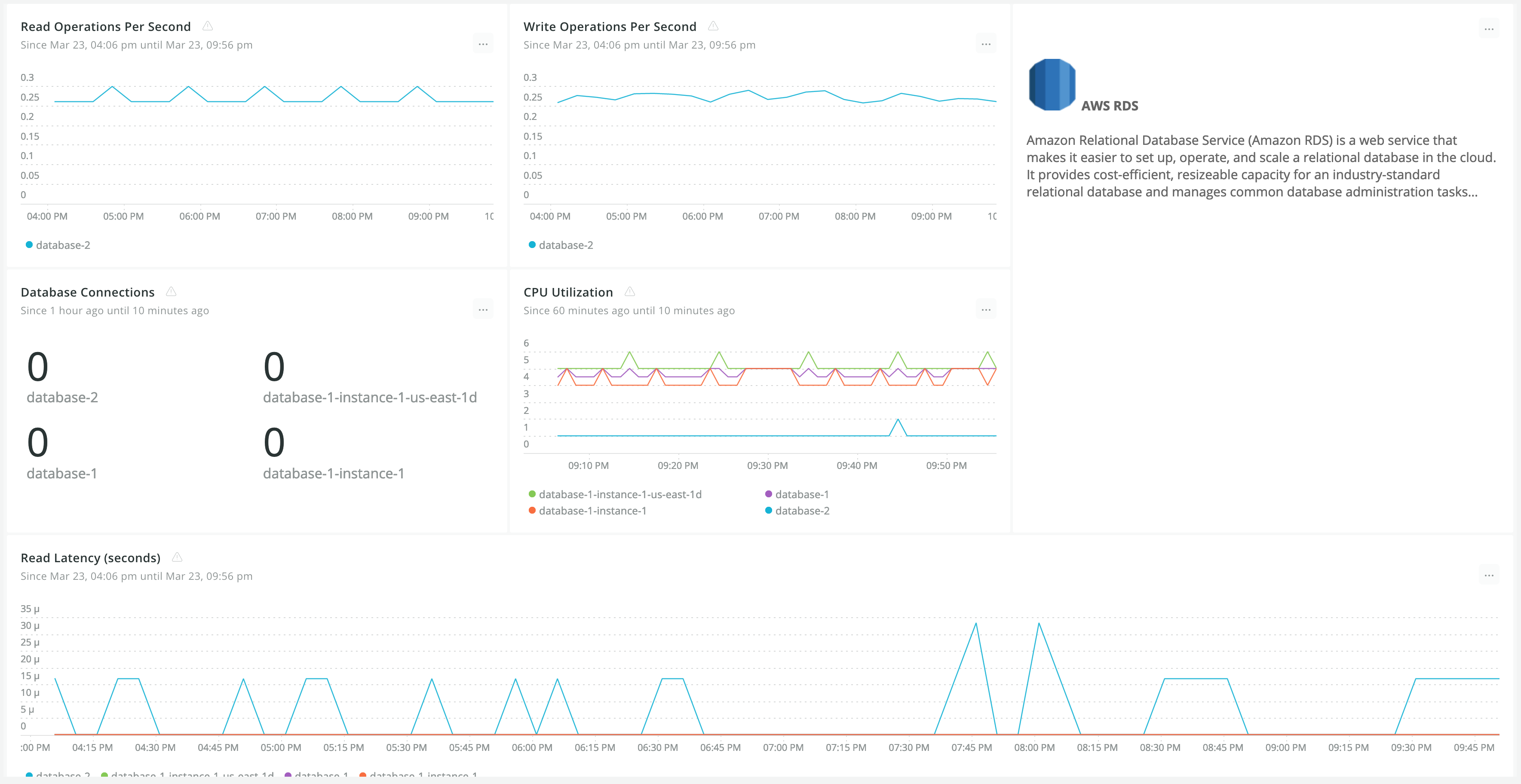Open Read Operations Per Second options menu

pos(483,44)
